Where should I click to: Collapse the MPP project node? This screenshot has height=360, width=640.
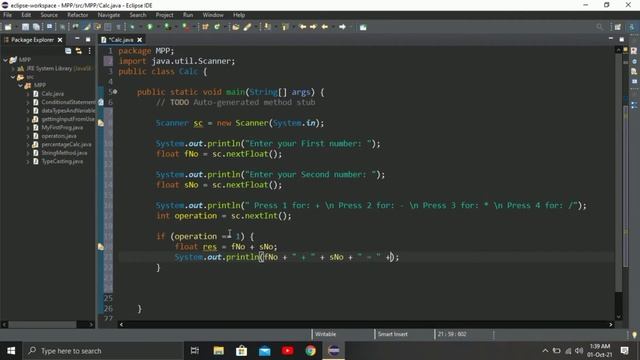pos(5,60)
